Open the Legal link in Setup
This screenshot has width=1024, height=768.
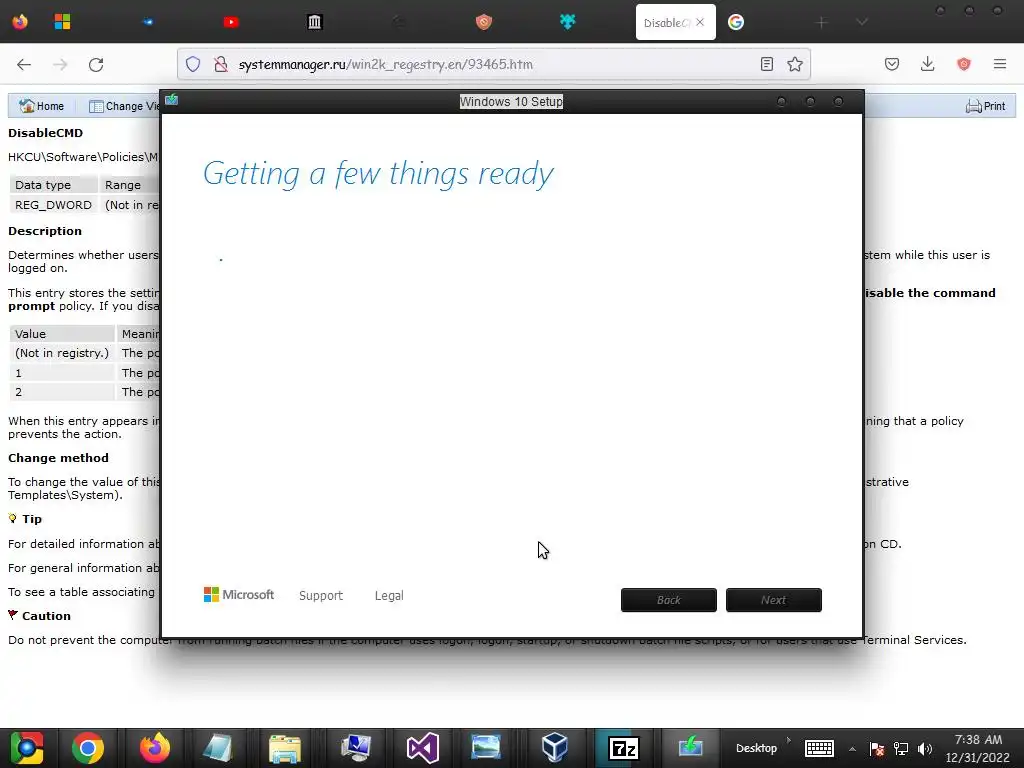pyautogui.click(x=389, y=596)
